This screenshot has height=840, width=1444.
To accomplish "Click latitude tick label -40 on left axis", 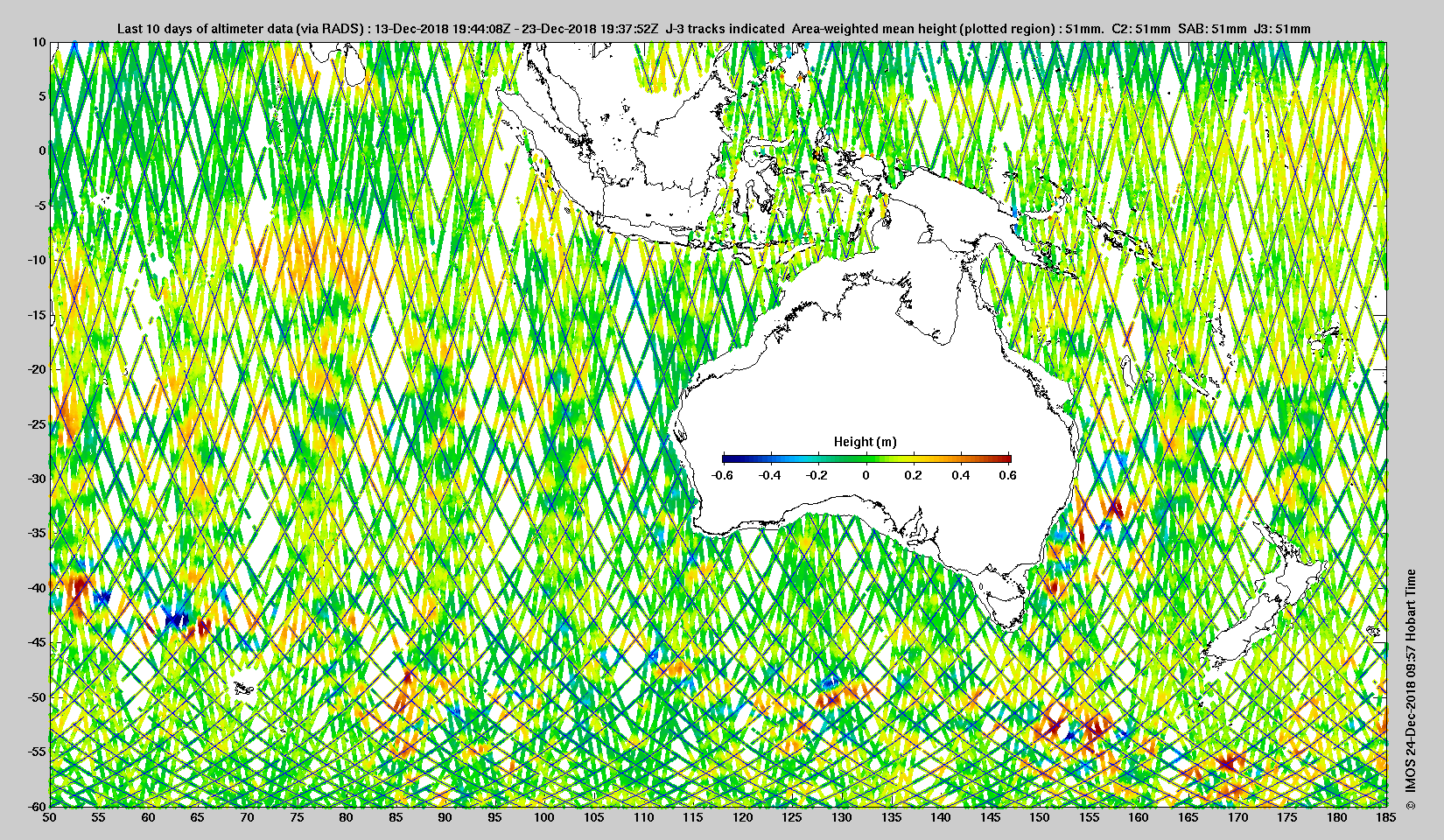I will coord(37,588).
